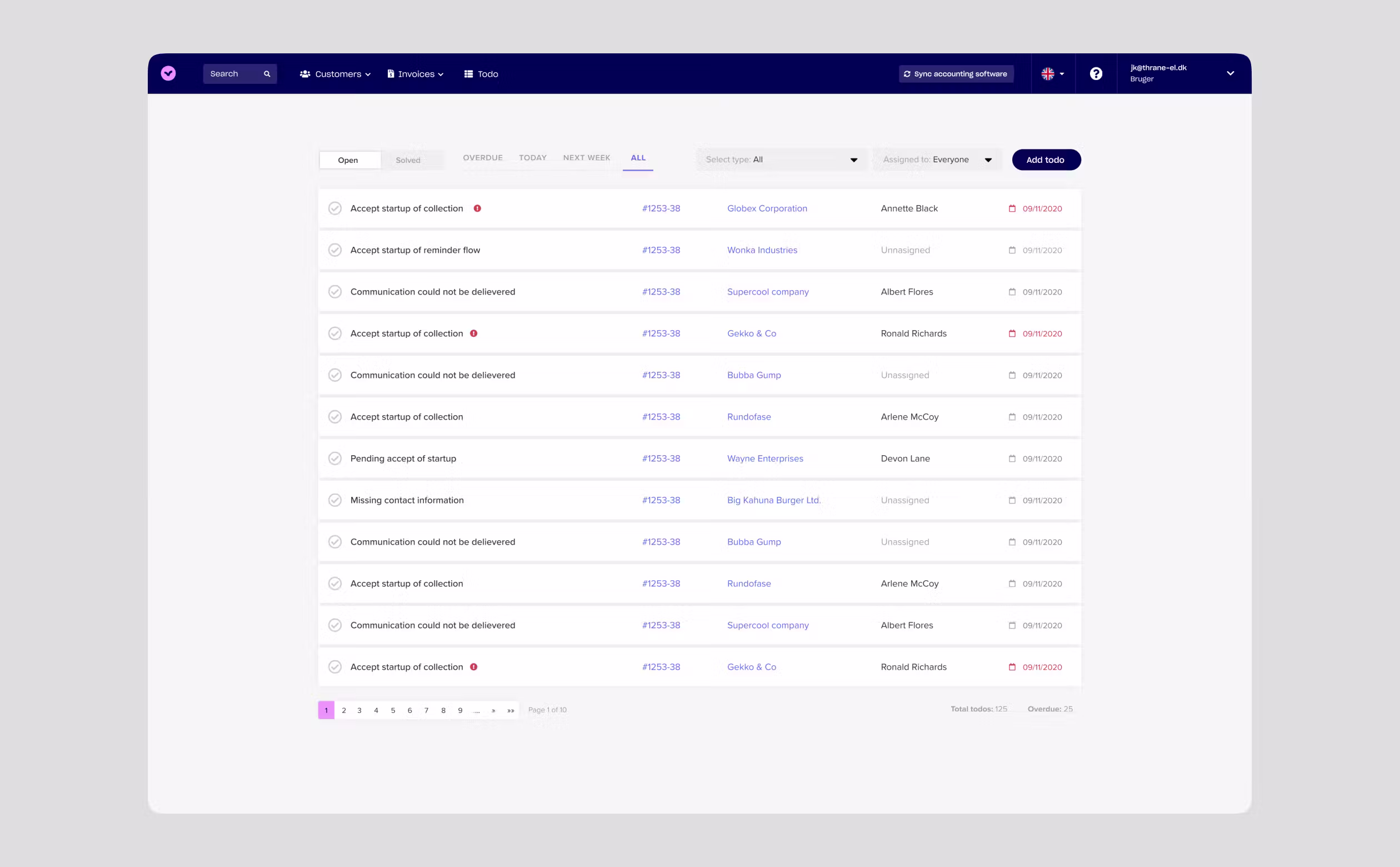The width and height of the screenshot is (1400, 867).
Task: Click calendar icon in Wonka Industries row
Action: [1012, 251]
